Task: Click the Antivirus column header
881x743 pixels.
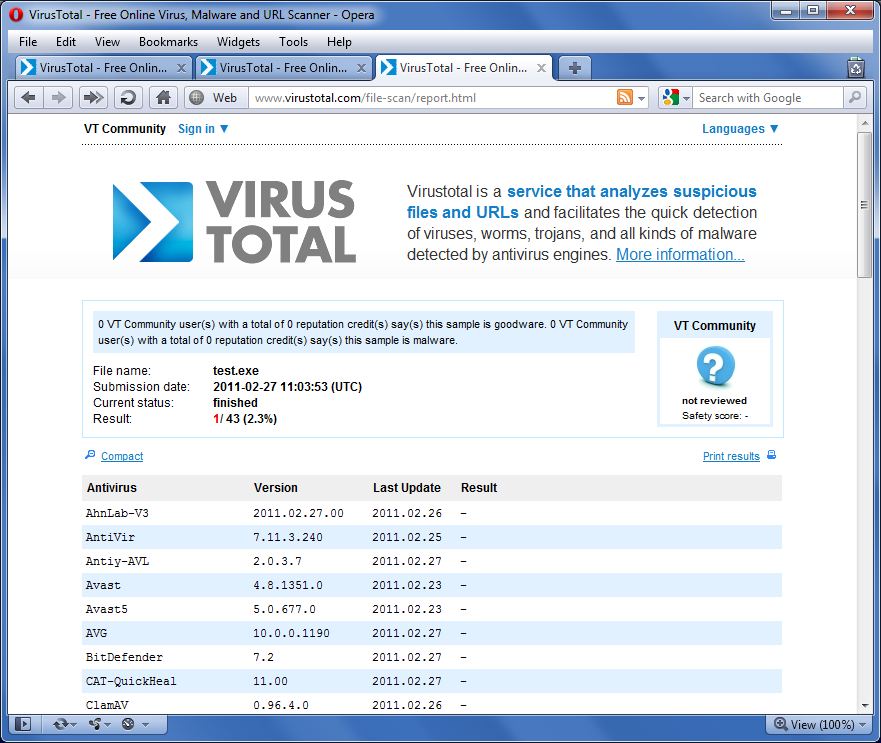Action: tap(112, 488)
